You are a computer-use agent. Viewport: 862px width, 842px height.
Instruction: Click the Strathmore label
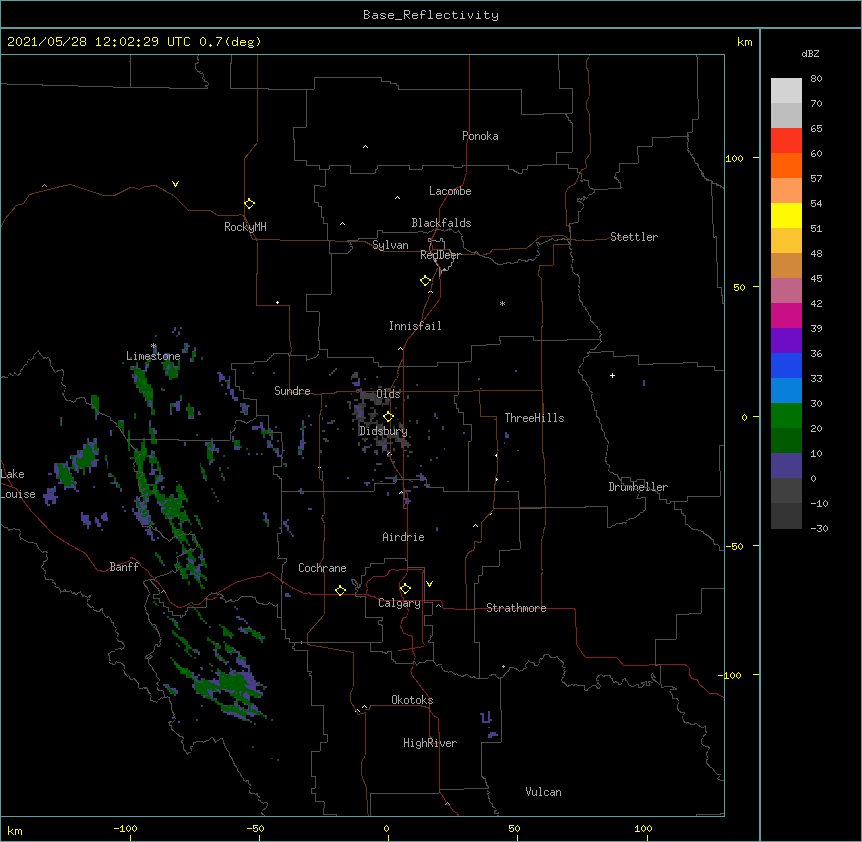coord(516,608)
